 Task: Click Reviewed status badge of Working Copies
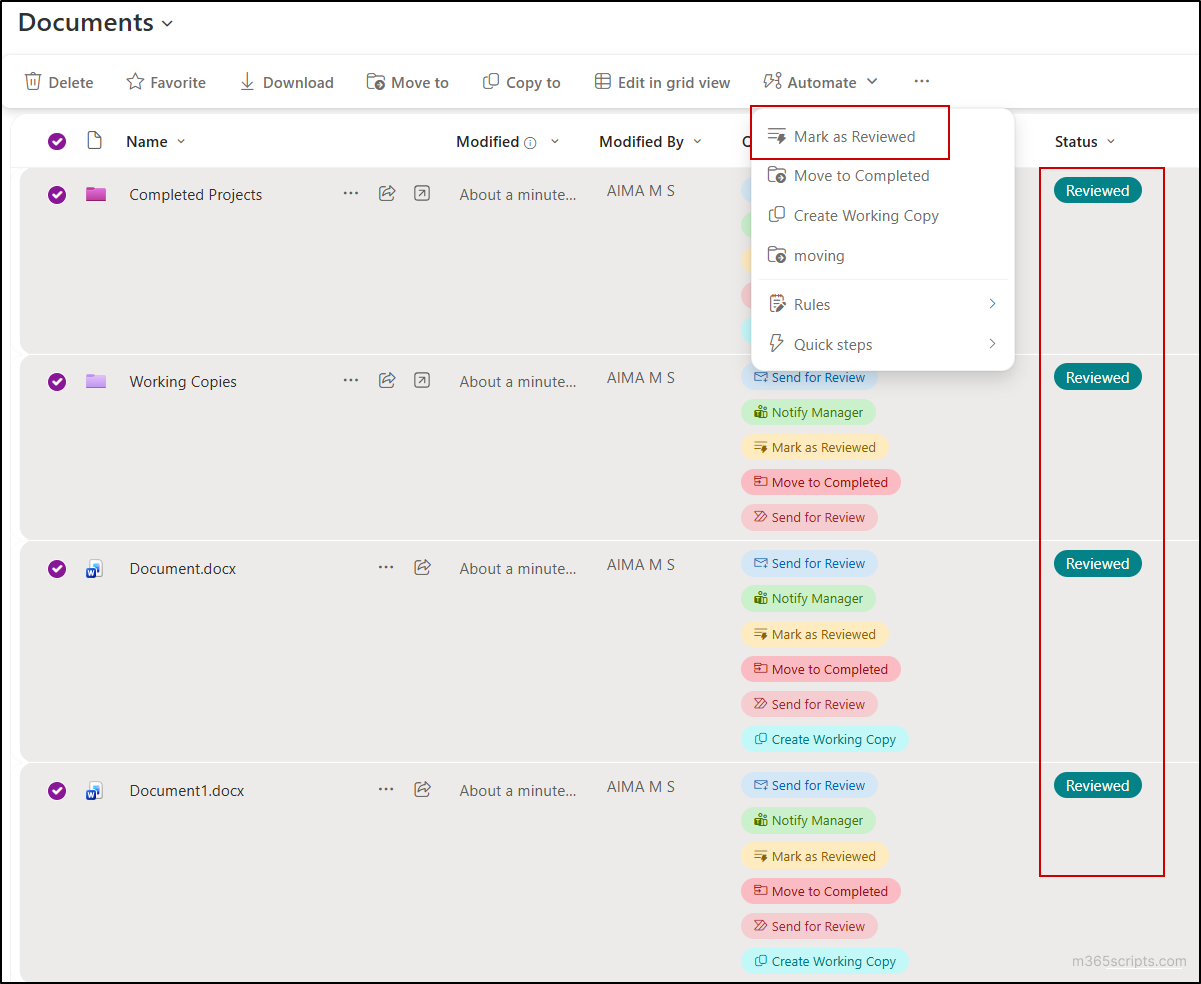tap(1098, 377)
